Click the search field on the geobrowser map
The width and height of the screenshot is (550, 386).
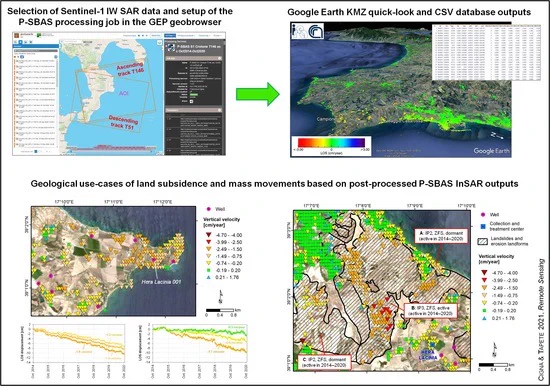[x=73, y=41]
